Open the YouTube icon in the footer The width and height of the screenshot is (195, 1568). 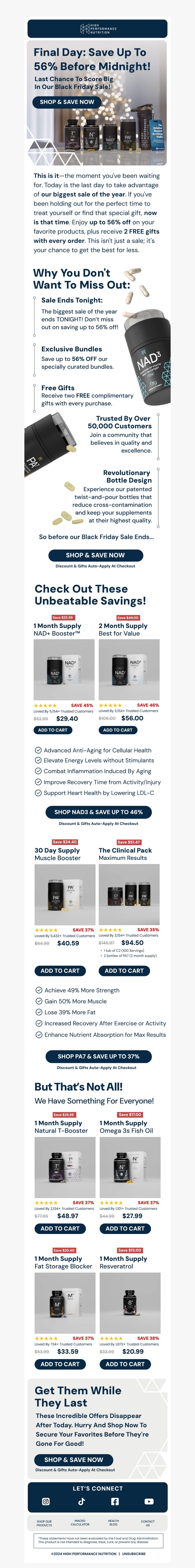149,1502
